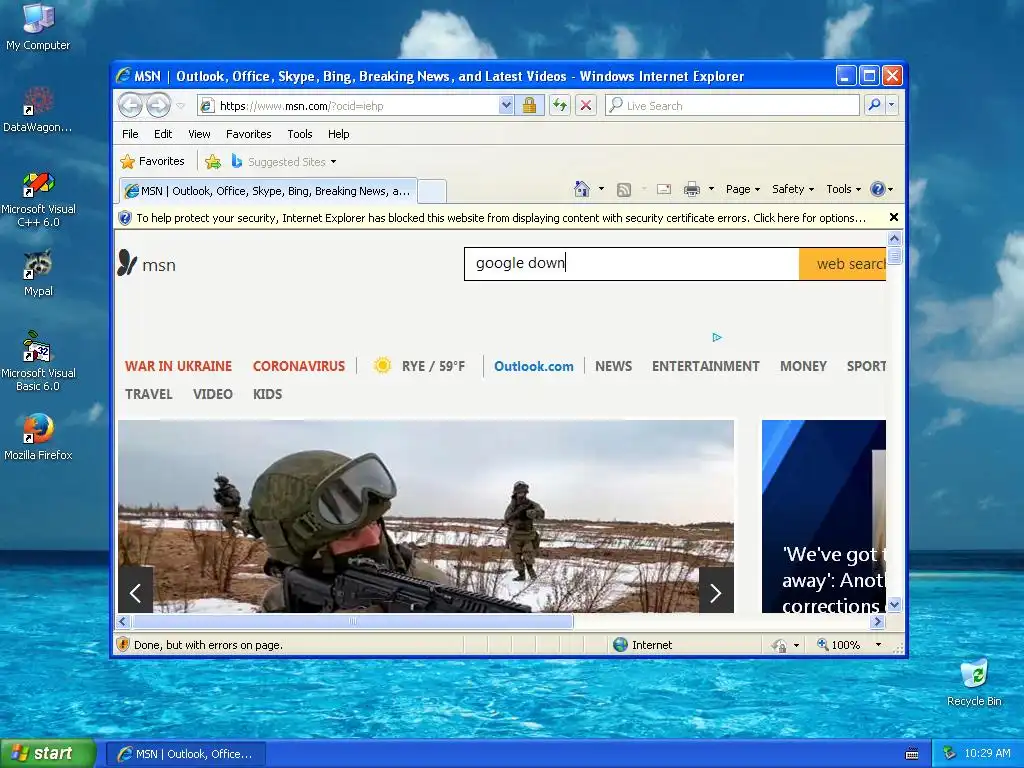The width and height of the screenshot is (1024, 768).
Task: Open the Suggested Sites dropdown
Action: [x=283, y=161]
